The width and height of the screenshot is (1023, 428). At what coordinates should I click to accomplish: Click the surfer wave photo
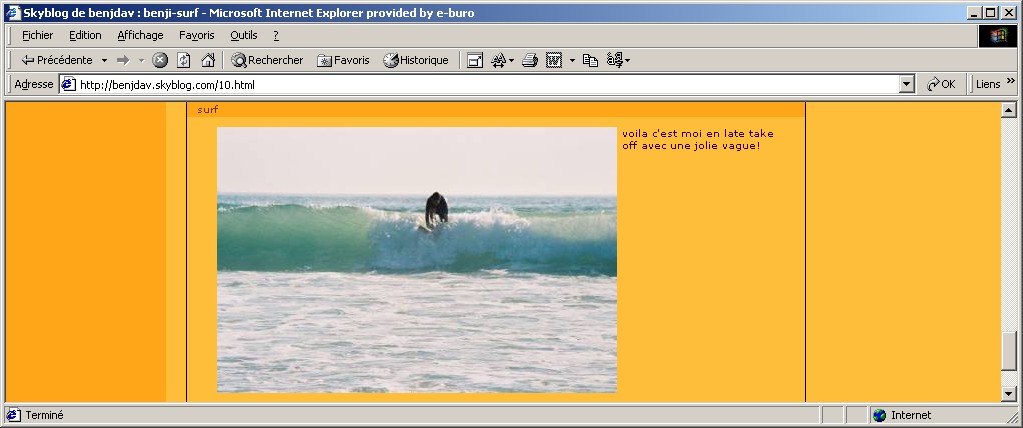[416, 260]
